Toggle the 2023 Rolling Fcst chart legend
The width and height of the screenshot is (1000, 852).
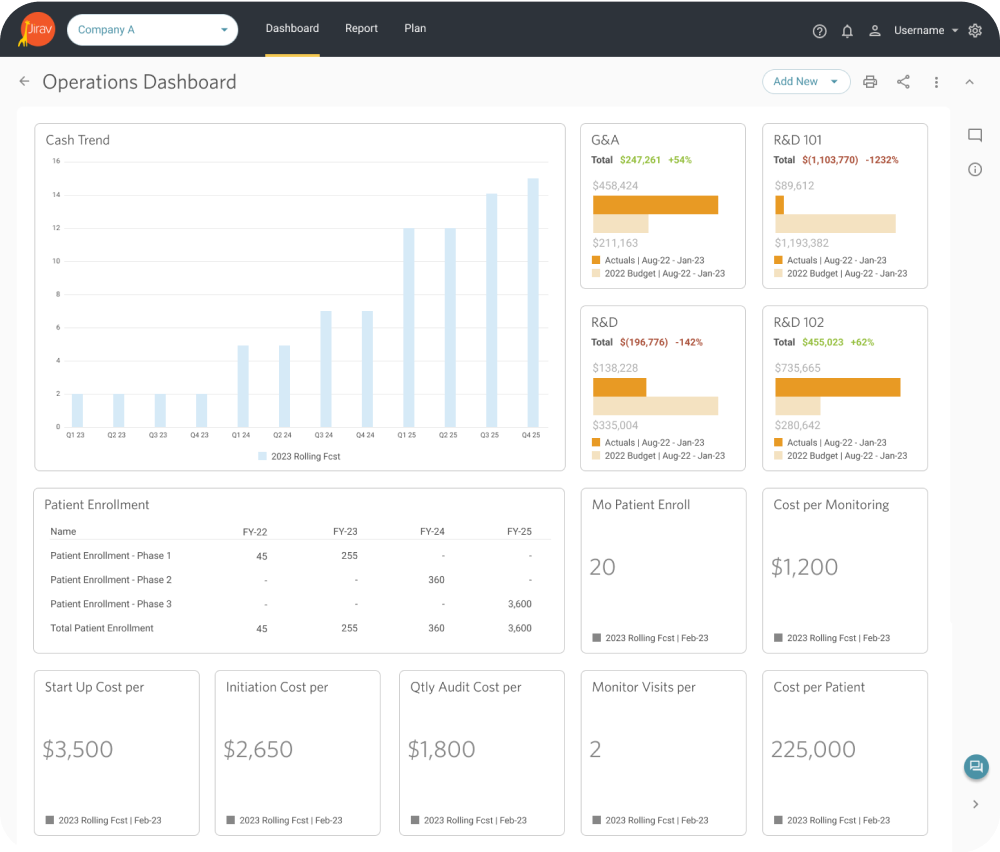299,456
